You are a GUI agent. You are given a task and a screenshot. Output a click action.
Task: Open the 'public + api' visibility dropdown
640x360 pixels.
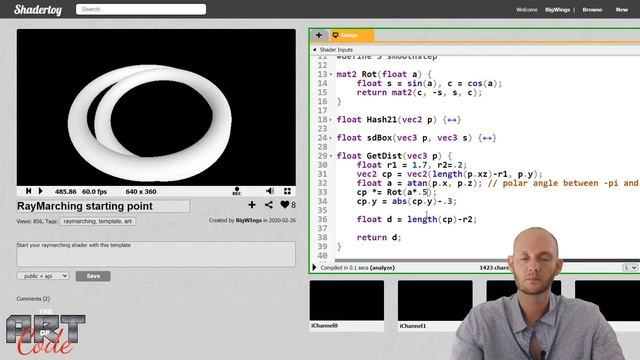tap(43, 276)
